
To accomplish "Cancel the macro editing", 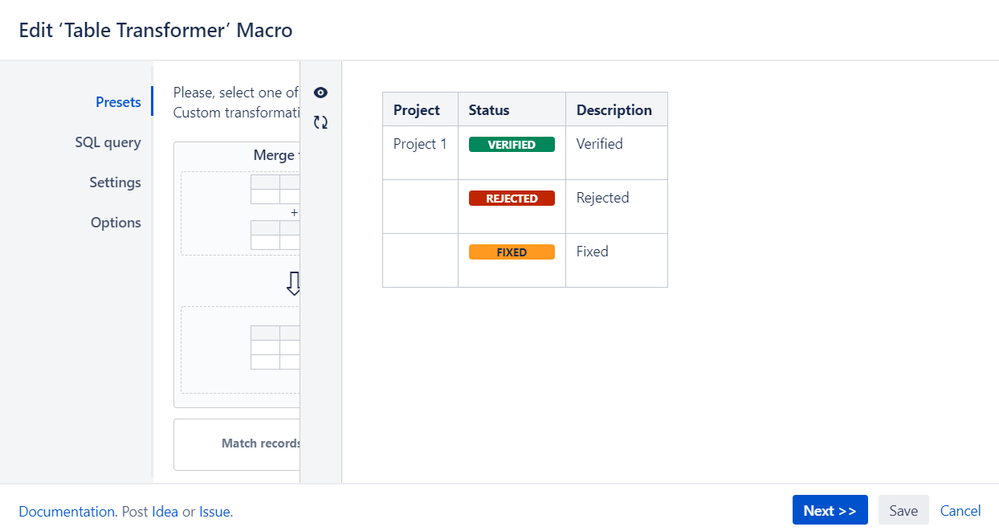I will (960, 510).
